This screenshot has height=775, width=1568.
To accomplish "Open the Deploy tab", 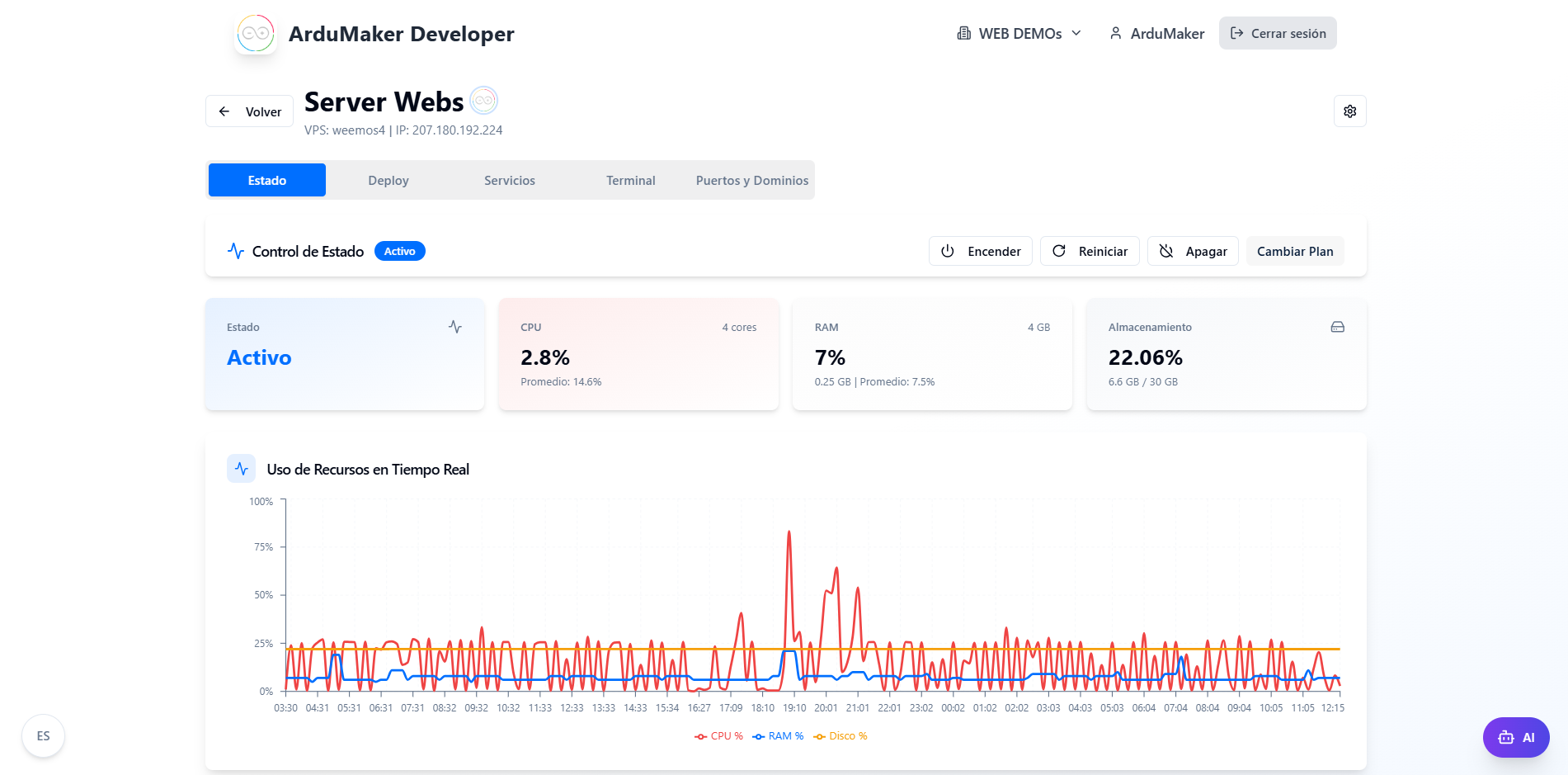I will [x=388, y=180].
